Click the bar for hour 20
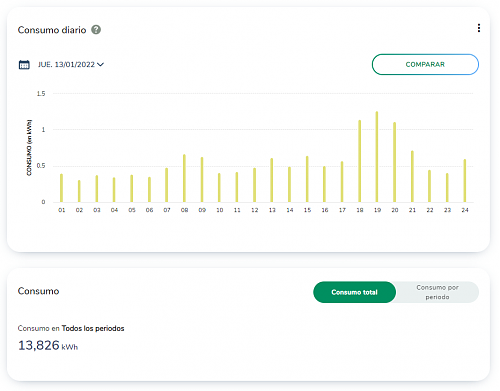The height and width of the screenshot is (391, 500). point(394,162)
